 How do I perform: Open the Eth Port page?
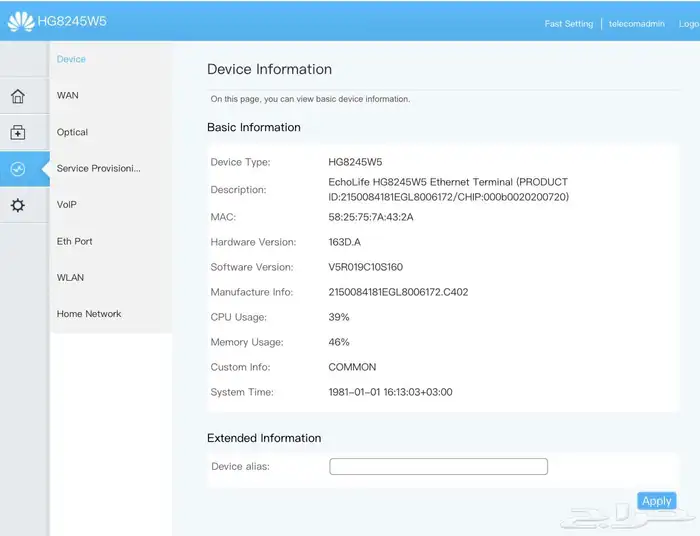[x=75, y=241]
